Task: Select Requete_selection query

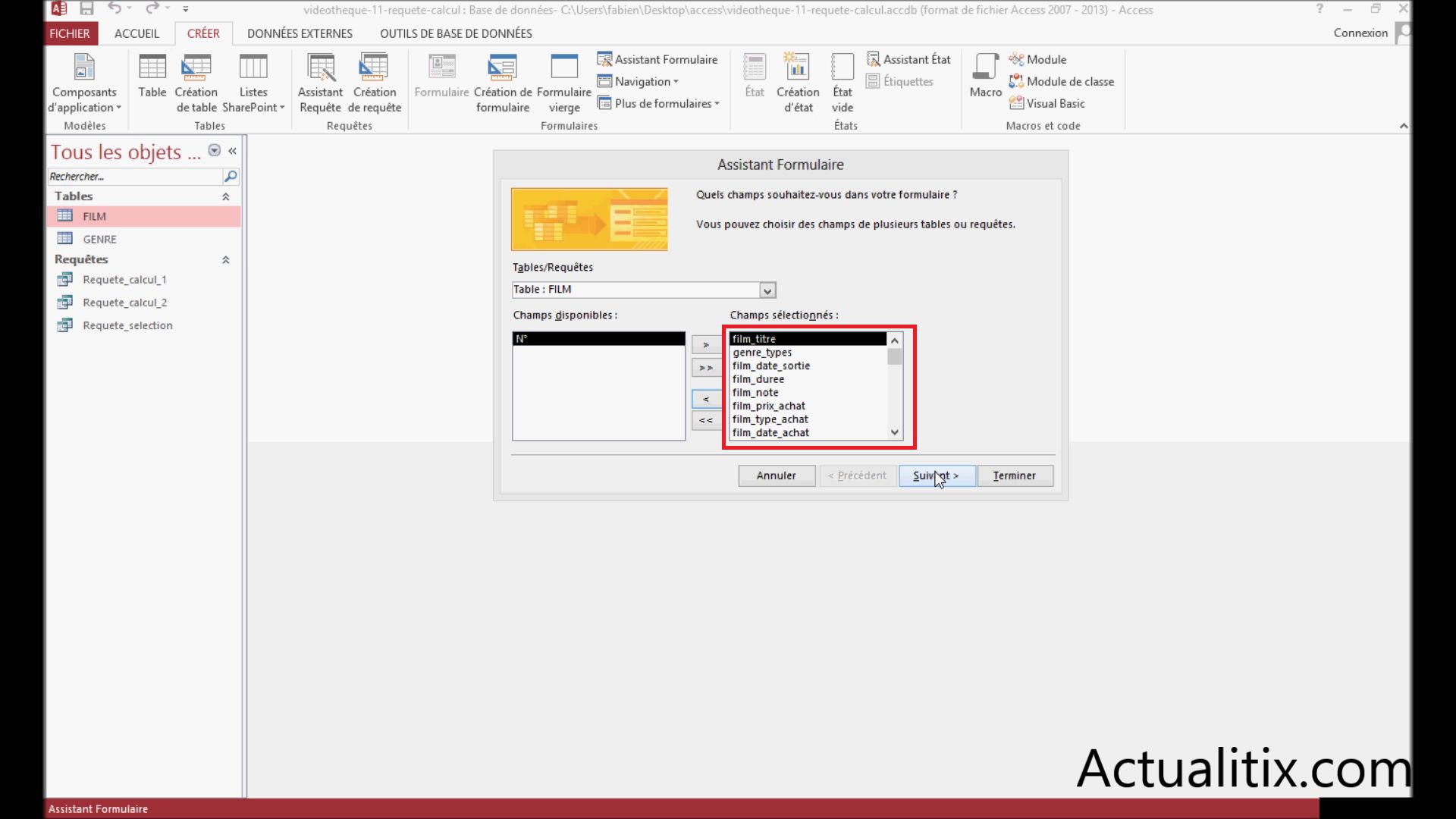Action: coord(144,325)
